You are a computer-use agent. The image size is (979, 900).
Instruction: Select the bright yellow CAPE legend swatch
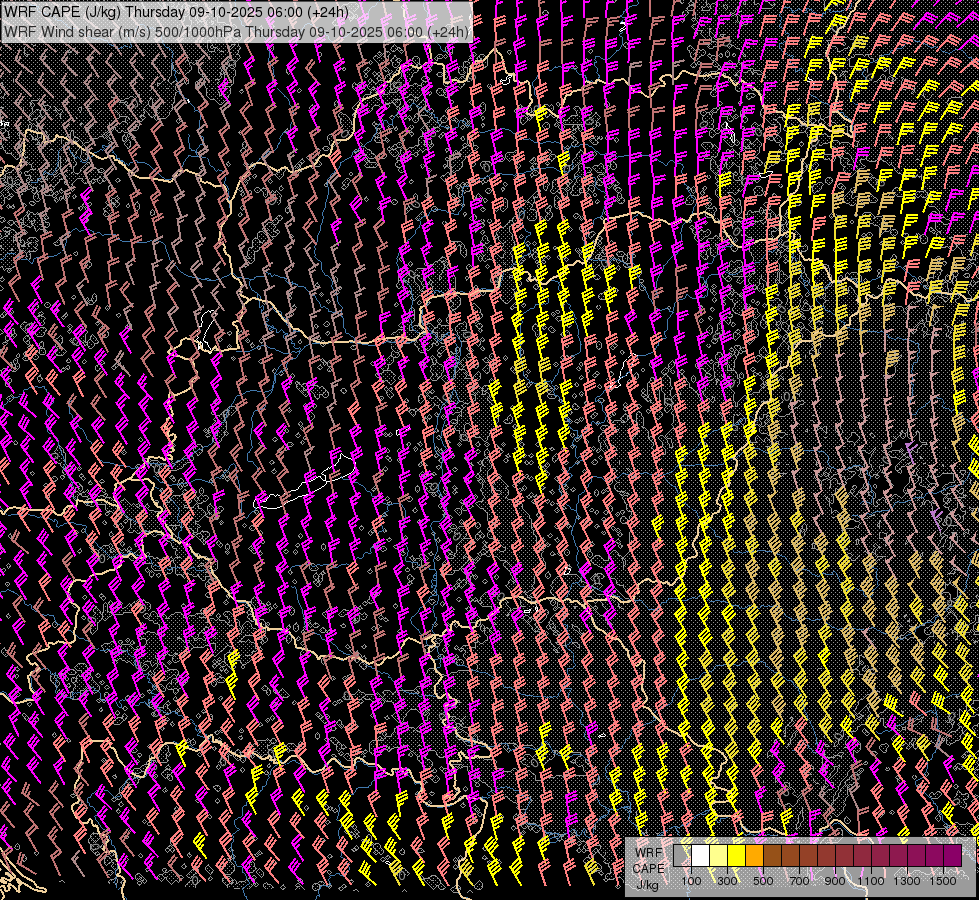pos(736,856)
